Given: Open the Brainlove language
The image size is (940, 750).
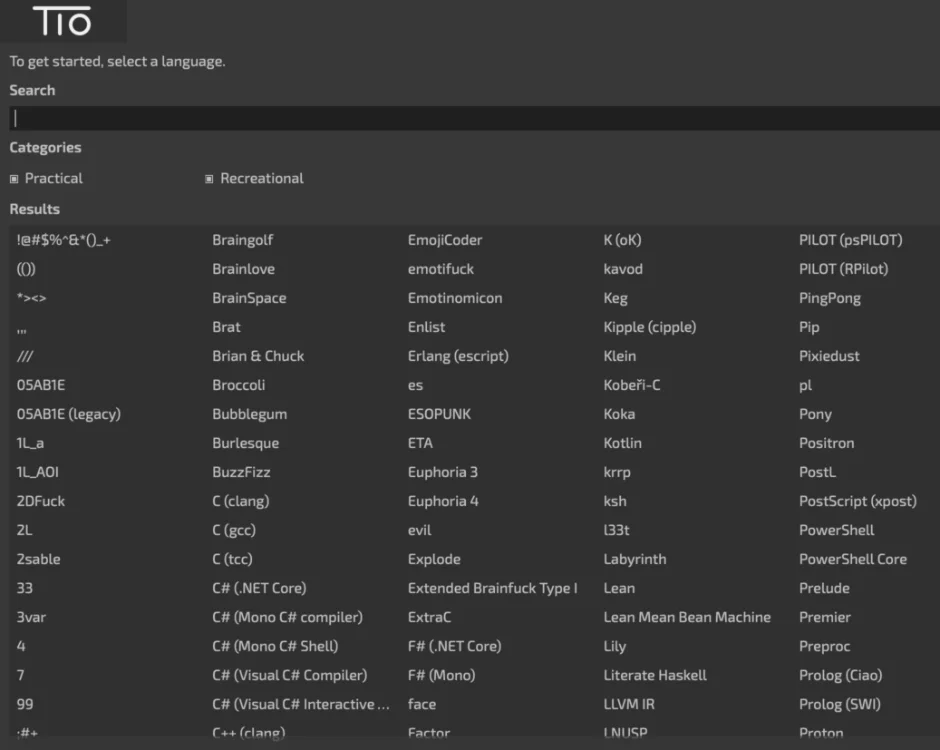Looking at the screenshot, I should click(x=243, y=269).
